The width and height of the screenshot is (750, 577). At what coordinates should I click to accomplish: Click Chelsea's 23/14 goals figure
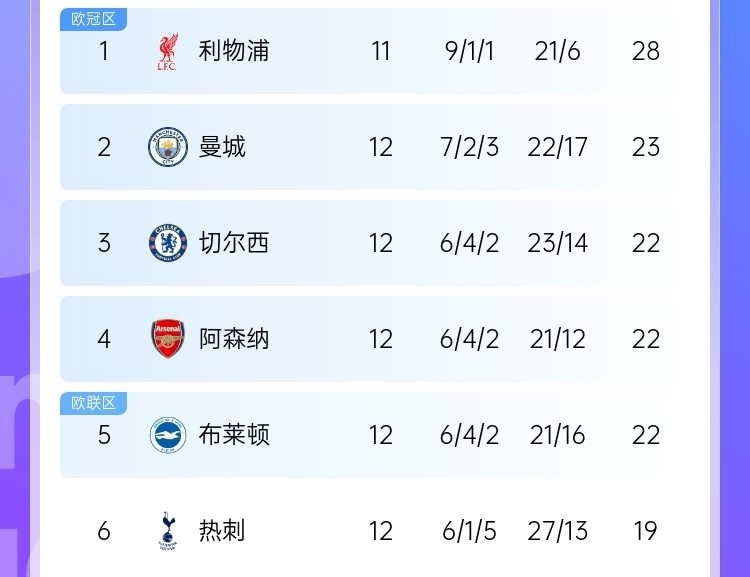coord(557,243)
